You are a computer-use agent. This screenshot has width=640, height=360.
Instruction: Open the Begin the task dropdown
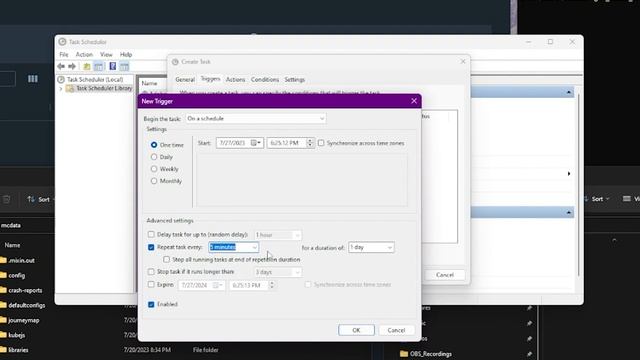pyautogui.click(x=256, y=118)
